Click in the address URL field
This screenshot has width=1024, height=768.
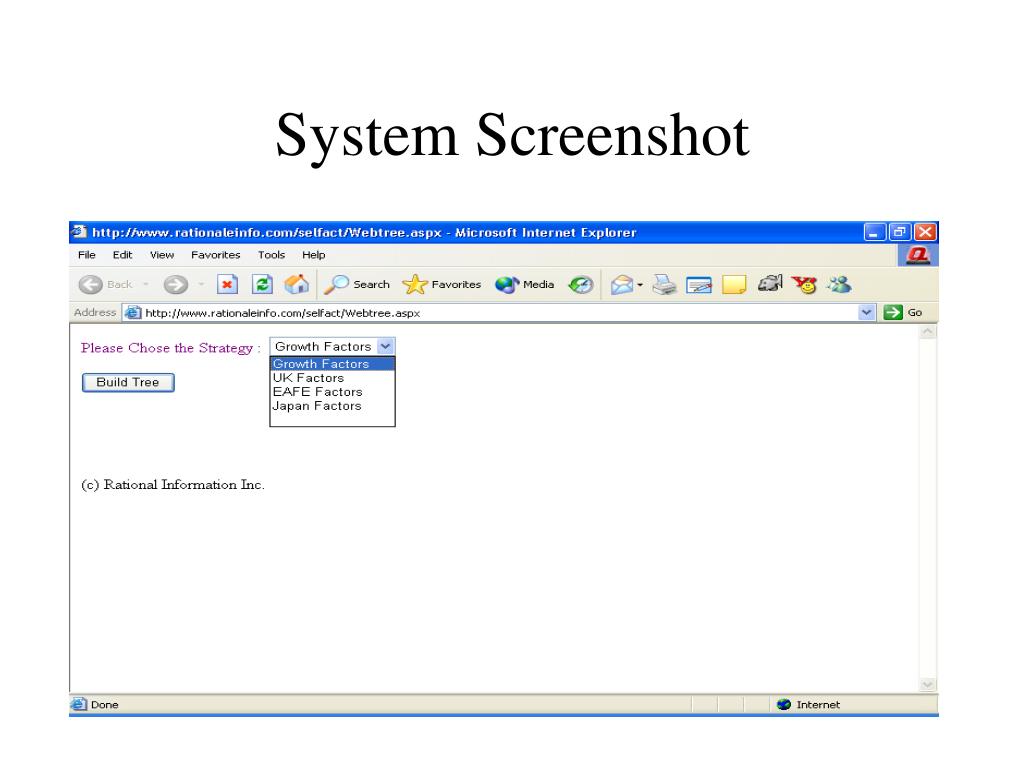(500, 313)
